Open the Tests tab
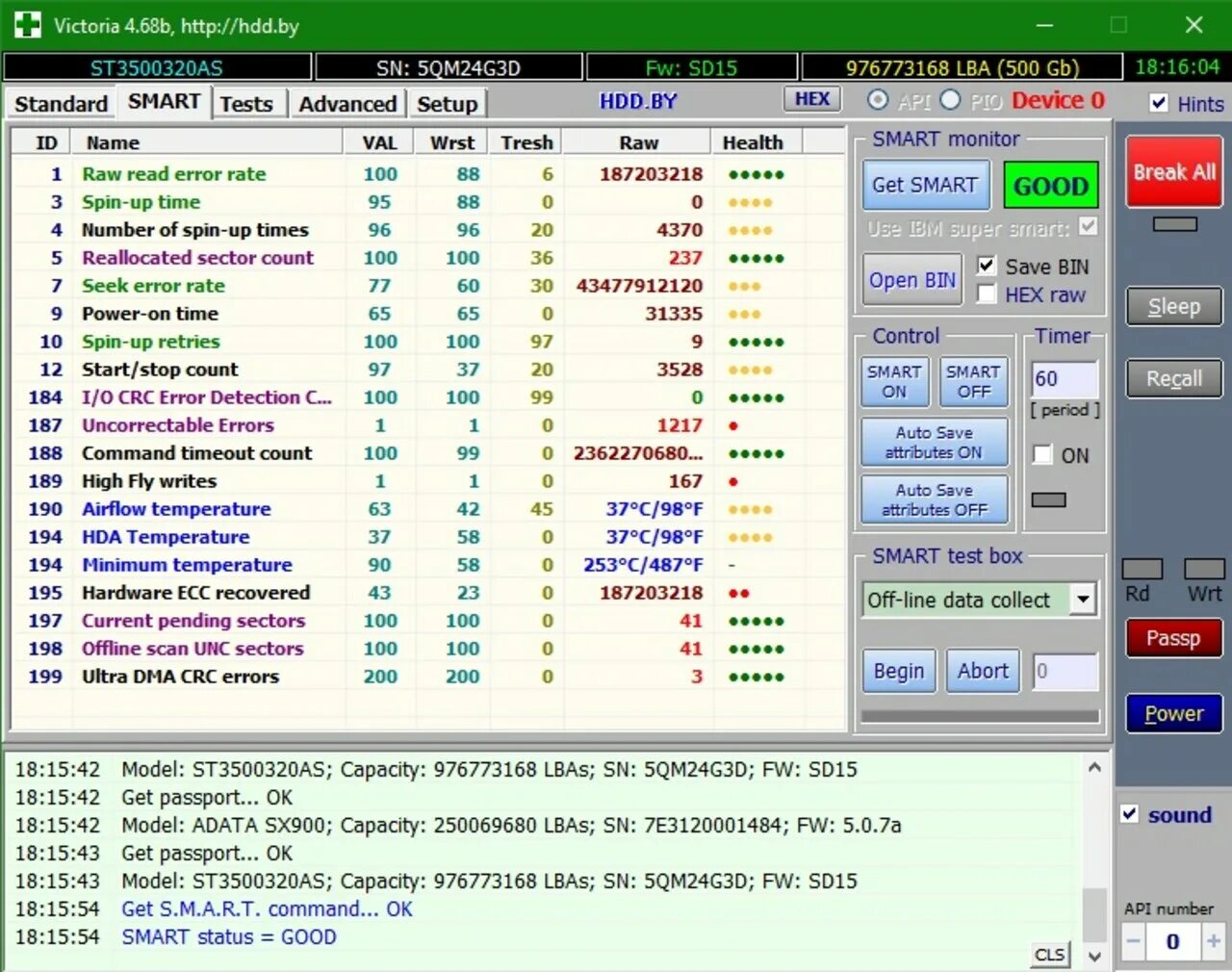The height and width of the screenshot is (972, 1232). click(246, 103)
